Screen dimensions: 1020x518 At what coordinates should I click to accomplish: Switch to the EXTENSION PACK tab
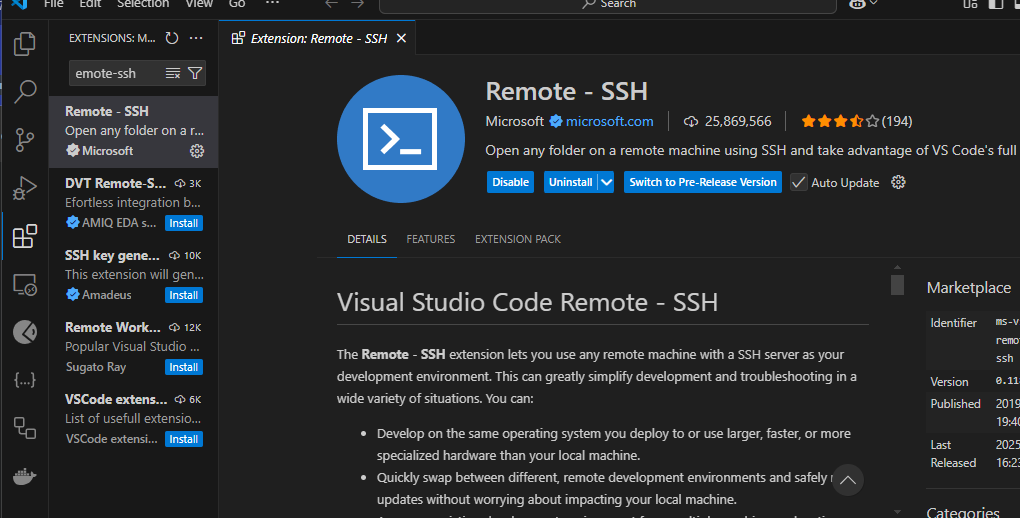[518, 239]
